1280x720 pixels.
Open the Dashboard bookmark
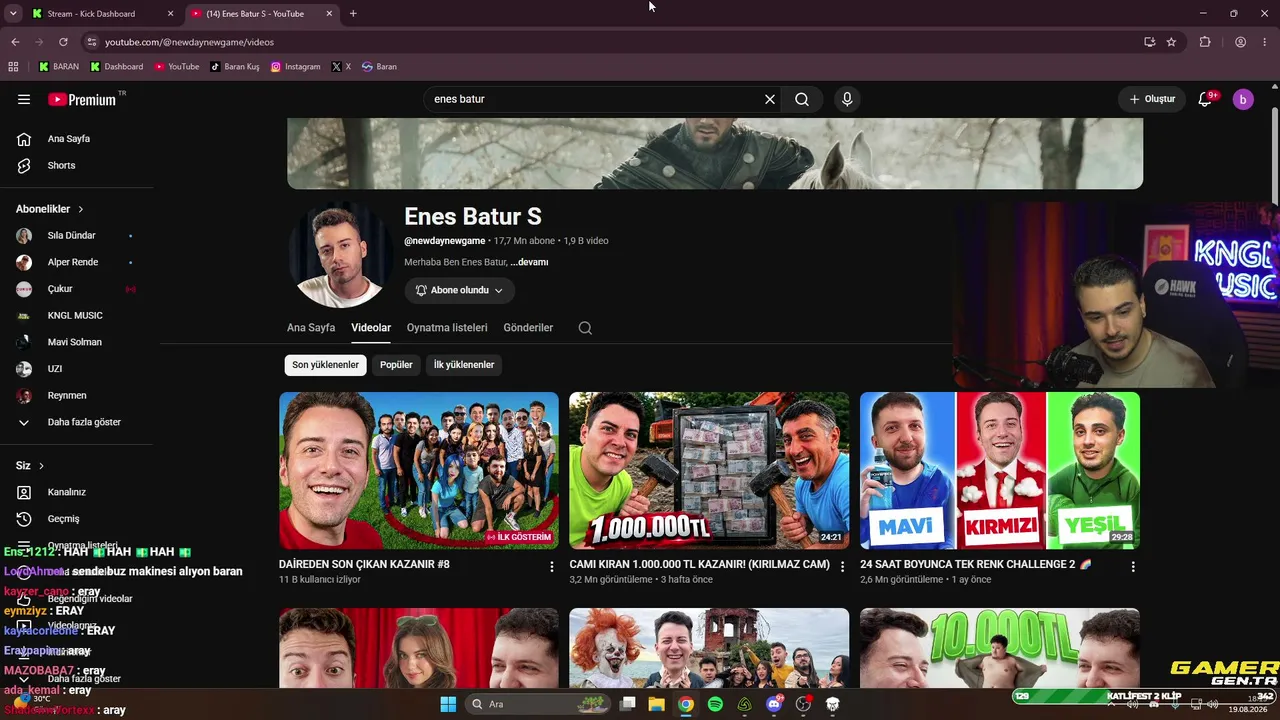[x=117, y=67]
